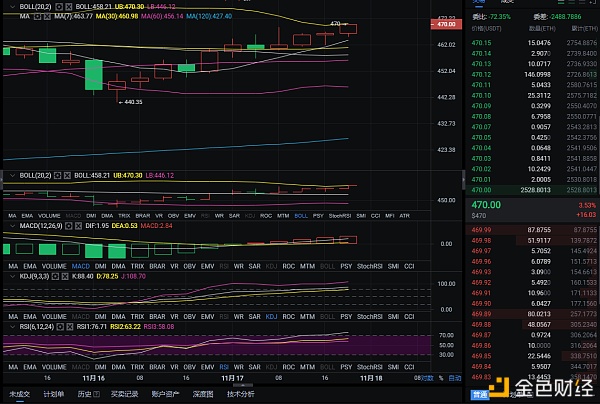The height and width of the screenshot is (404, 600).
Task: Select bid price 469.85 row
Action: (x=533, y=356)
